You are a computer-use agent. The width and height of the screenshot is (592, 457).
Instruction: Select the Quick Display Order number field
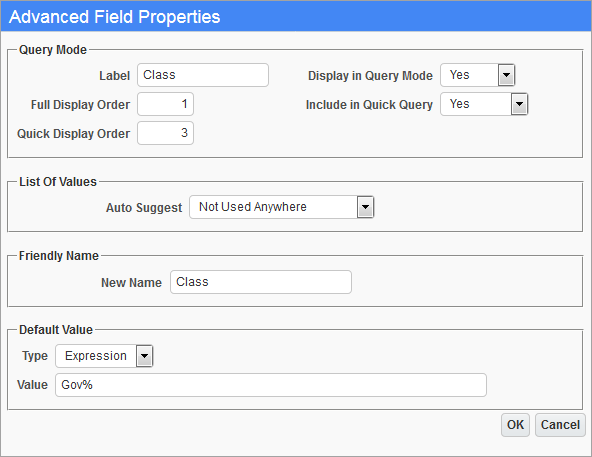[166, 133]
